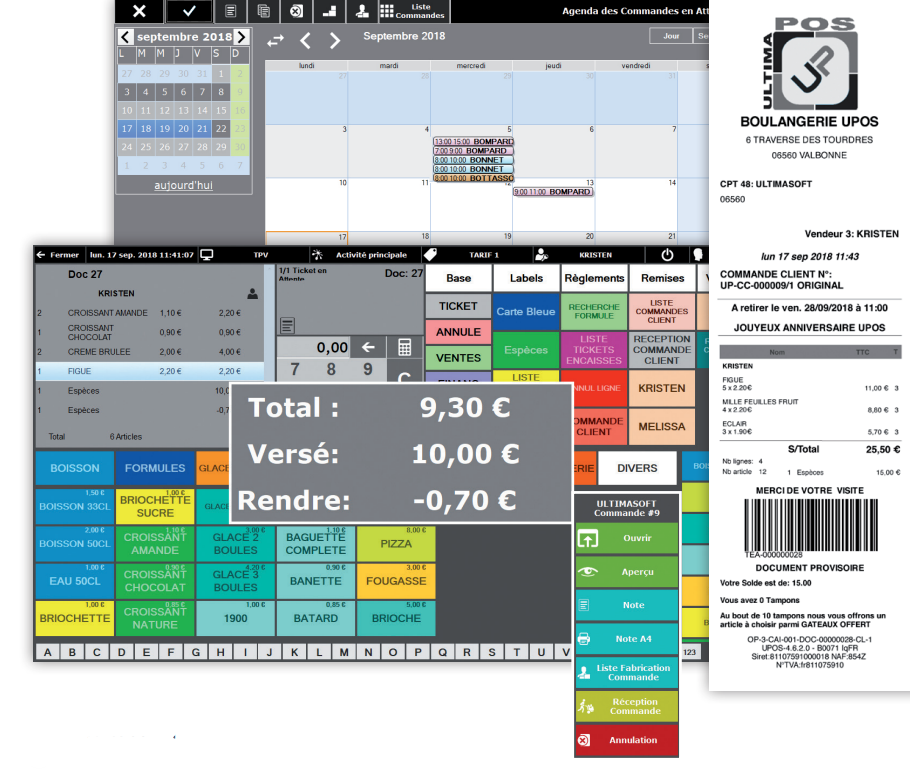Click the Activité principale star icon
Viewport: 910px width, 771px height.
click(317, 255)
